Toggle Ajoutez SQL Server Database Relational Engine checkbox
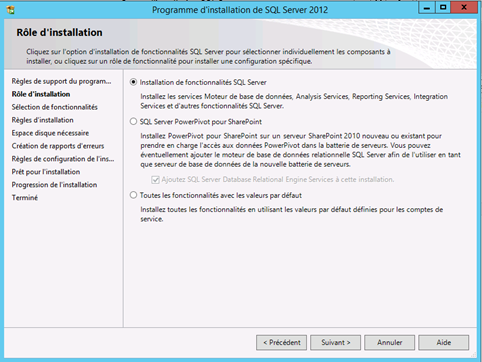 [155, 180]
